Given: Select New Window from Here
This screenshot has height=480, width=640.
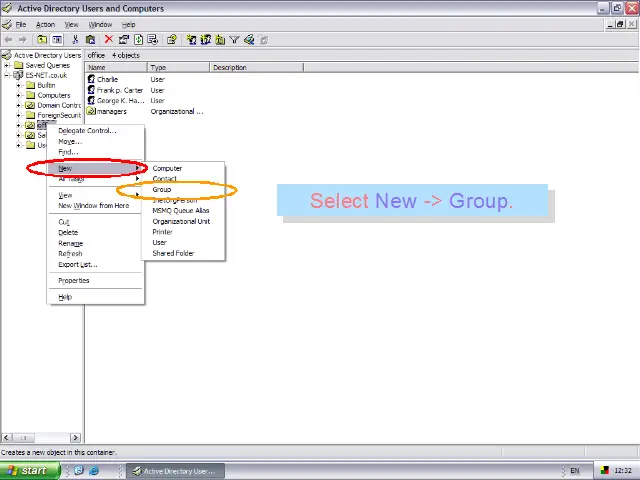Looking at the screenshot, I should click(96, 206).
